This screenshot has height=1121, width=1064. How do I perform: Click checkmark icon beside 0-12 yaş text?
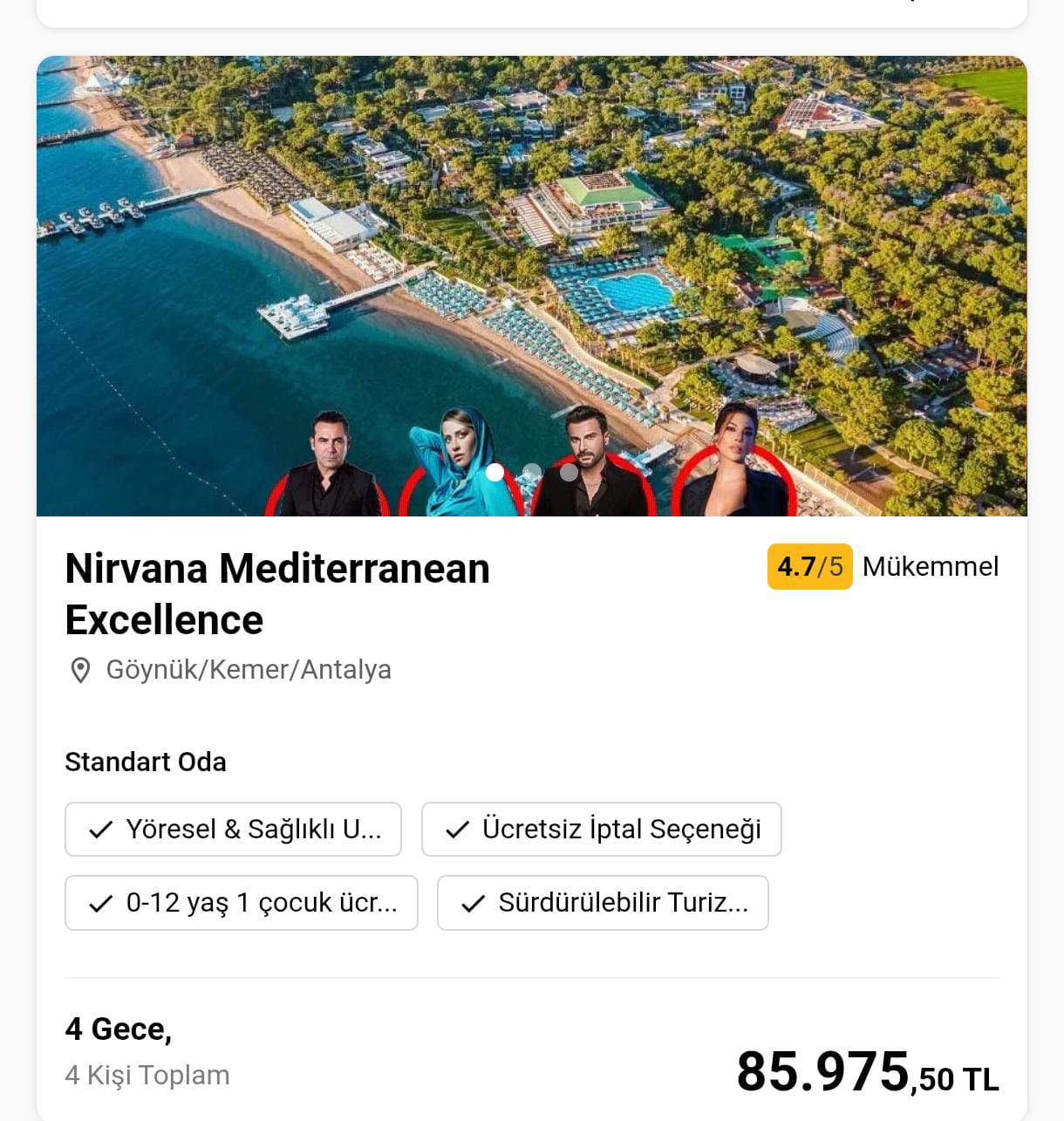point(101,904)
